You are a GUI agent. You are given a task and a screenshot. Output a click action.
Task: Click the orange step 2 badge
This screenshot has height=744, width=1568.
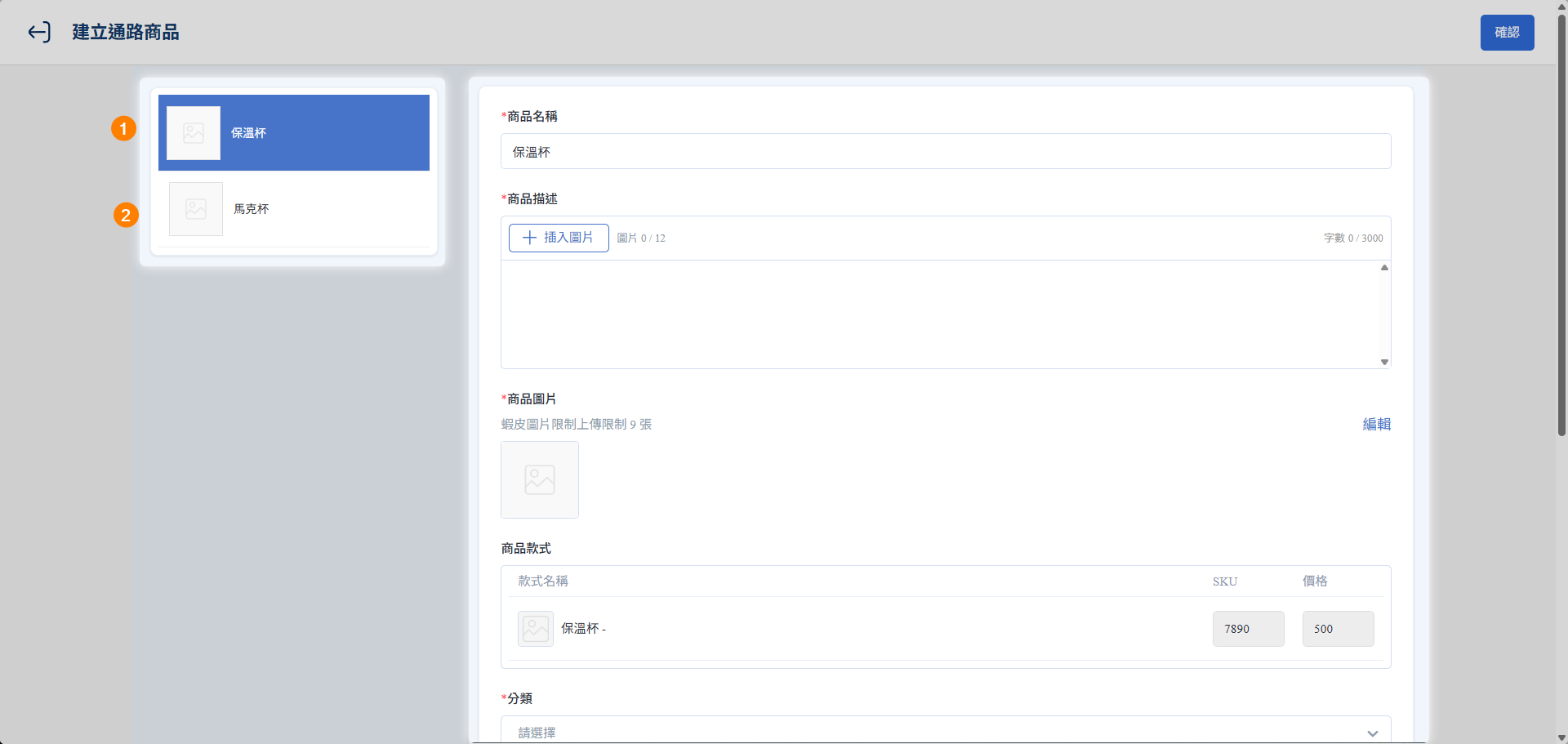click(x=126, y=215)
